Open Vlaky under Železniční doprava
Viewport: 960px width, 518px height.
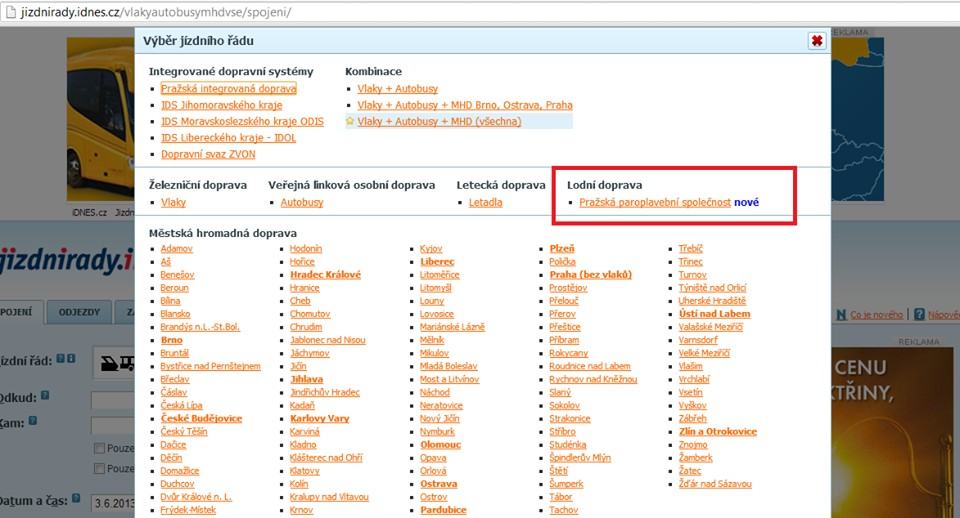[x=173, y=202]
